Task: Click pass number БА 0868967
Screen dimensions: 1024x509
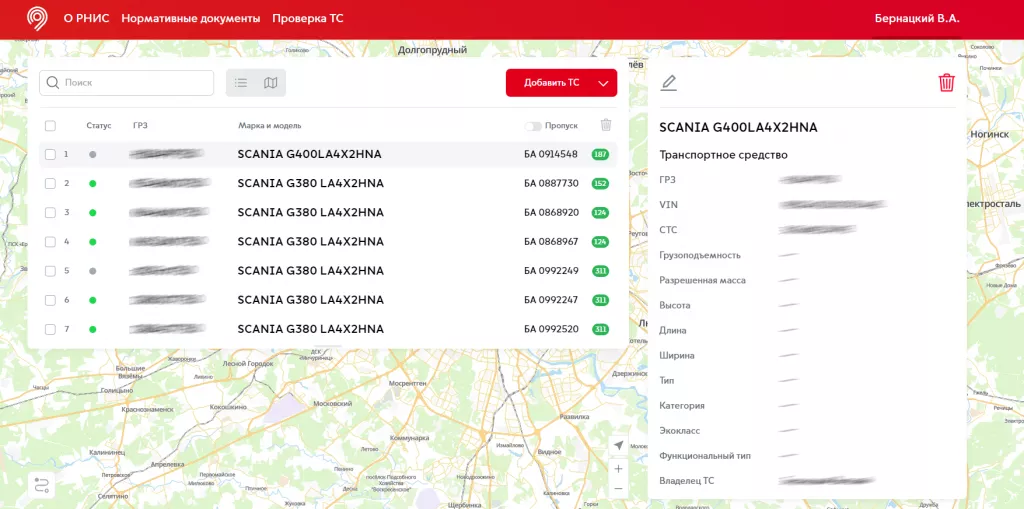Action: [x=551, y=242]
